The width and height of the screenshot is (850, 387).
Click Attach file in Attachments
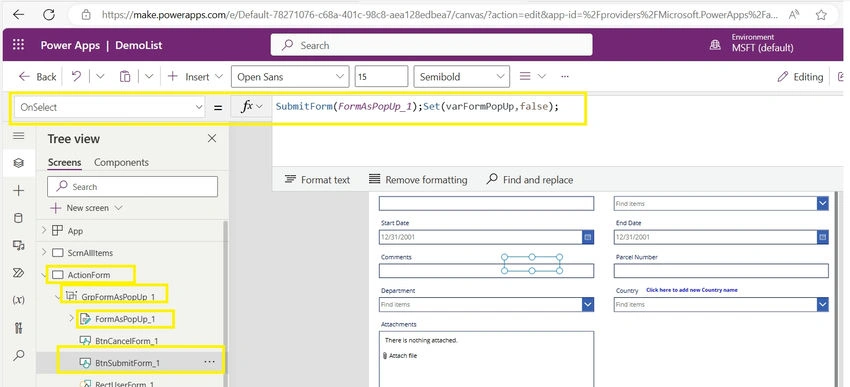(400, 356)
